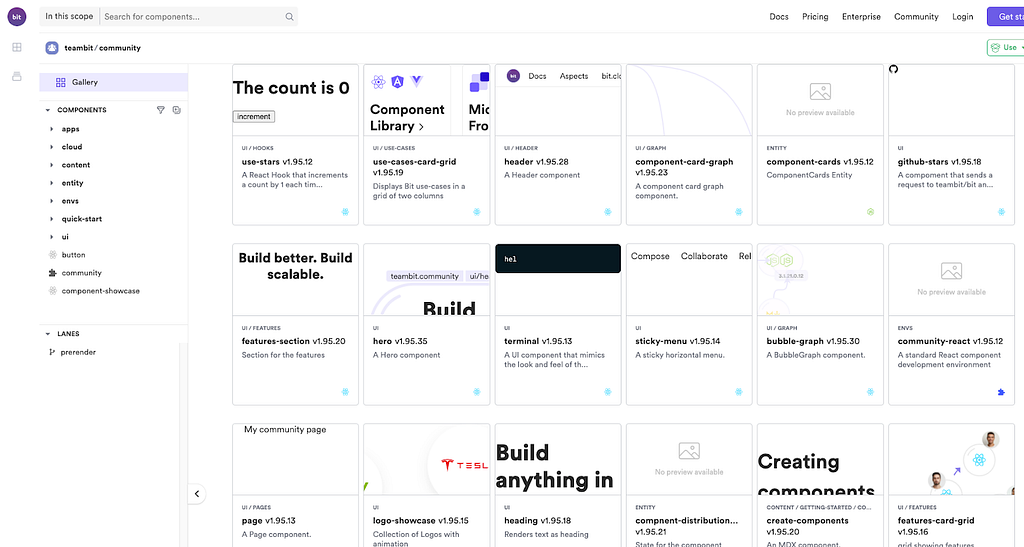Click React env icon on sticky-menu card
This screenshot has height=547, width=1024.
(739, 392)
